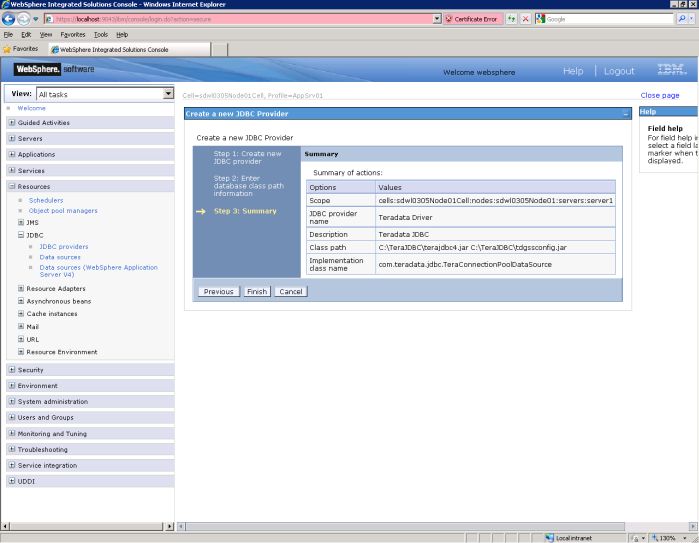Expand the Users and Groups section
This screenshot has height=543, width=699.
pyautogui.click(x=12, y=417)
